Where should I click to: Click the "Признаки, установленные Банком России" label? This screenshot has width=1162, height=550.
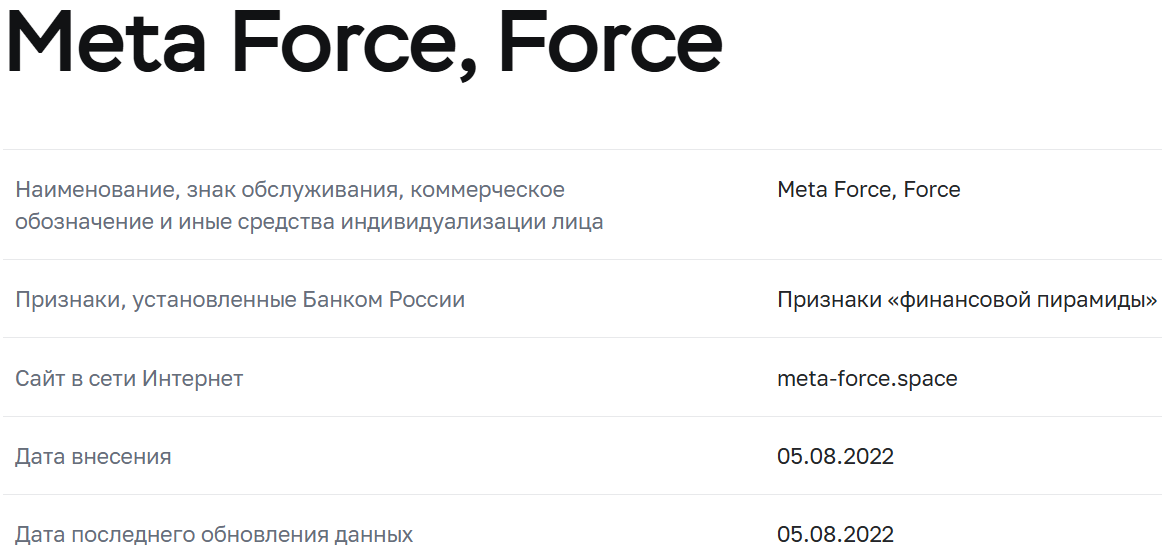(x=240, y=300)
